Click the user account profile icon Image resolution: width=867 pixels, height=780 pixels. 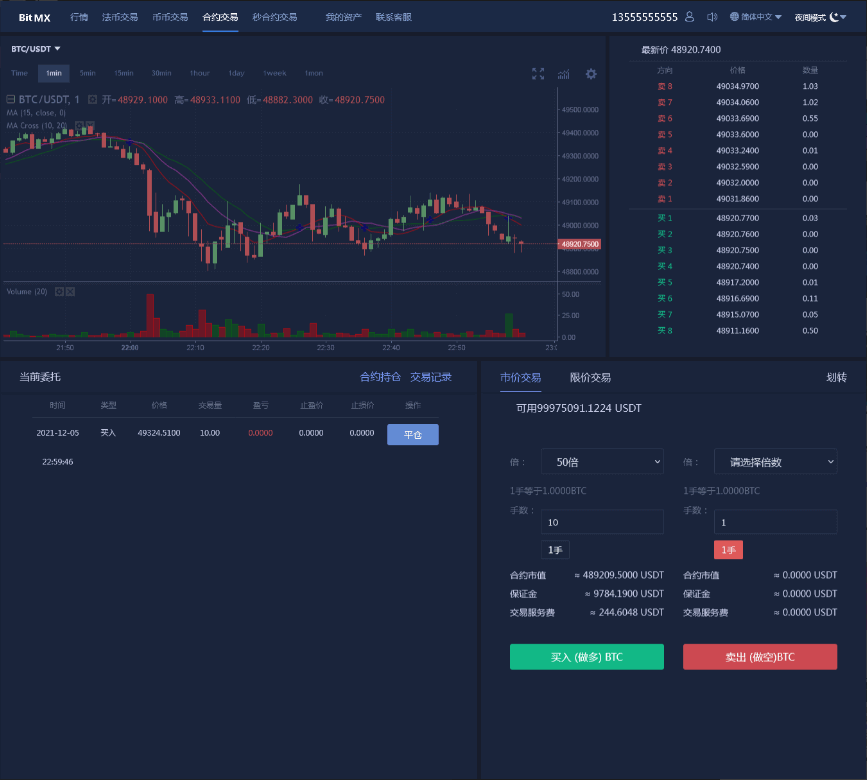pyautogui.click(x=689, y=17)
